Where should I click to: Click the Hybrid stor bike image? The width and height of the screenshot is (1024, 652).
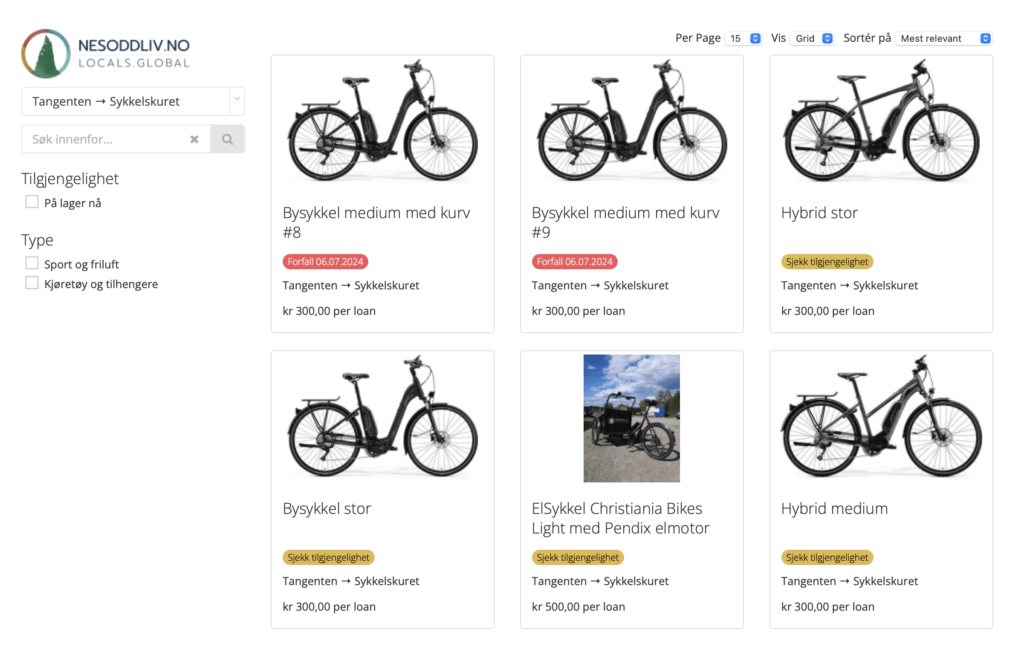(x=881, y=122)
